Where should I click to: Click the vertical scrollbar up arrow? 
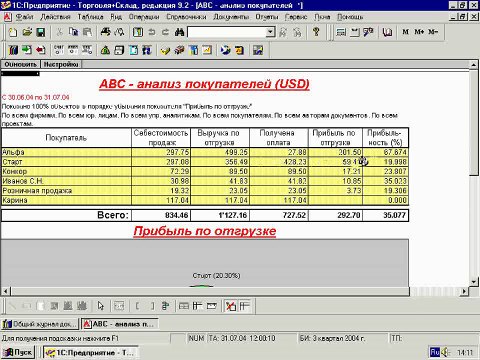[x=474, y=65]
